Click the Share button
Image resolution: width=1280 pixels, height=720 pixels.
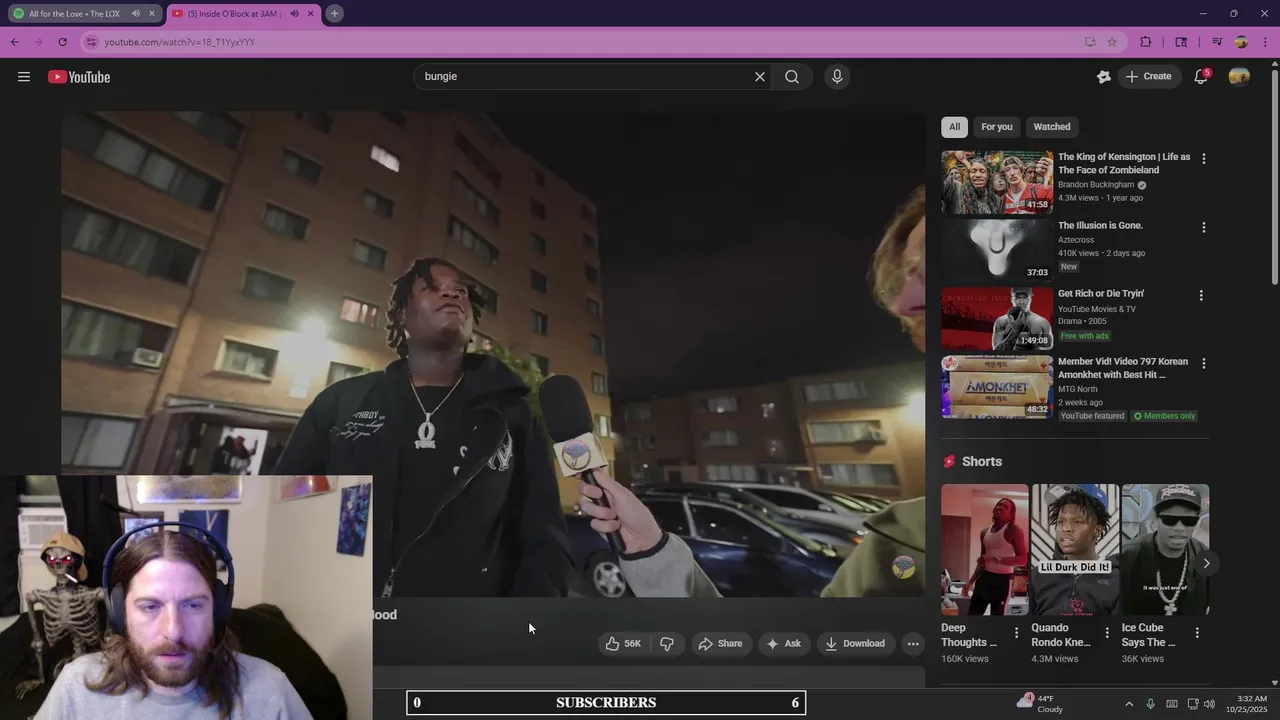[x=720, y=644]
